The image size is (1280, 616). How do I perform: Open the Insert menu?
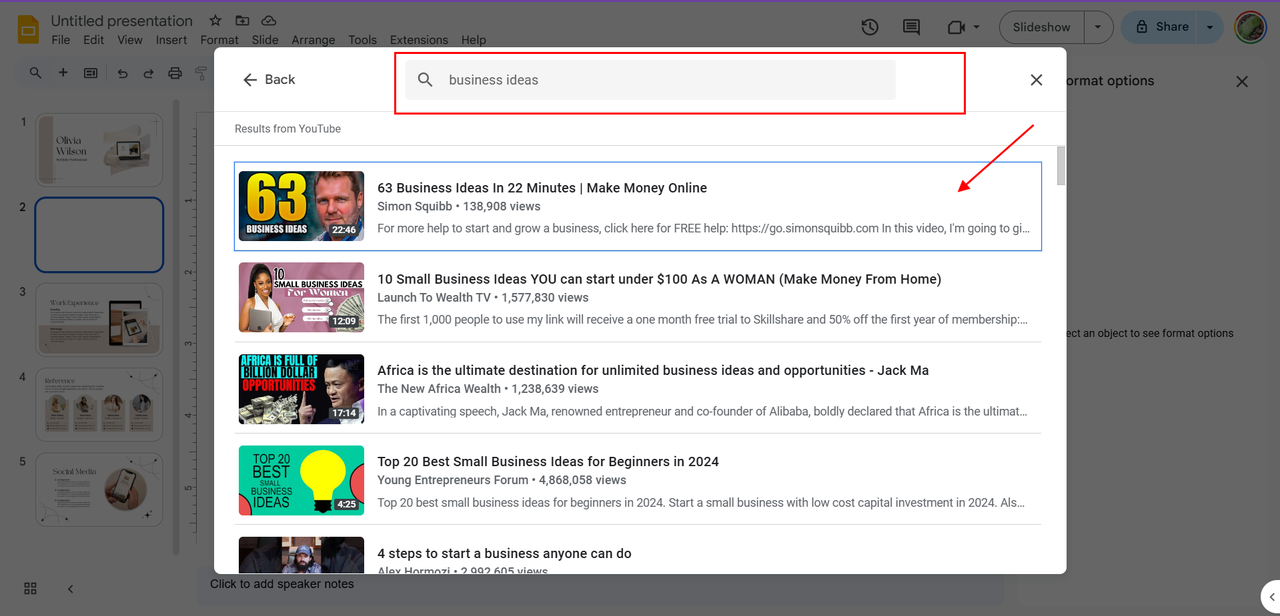(x=171, y=40)
